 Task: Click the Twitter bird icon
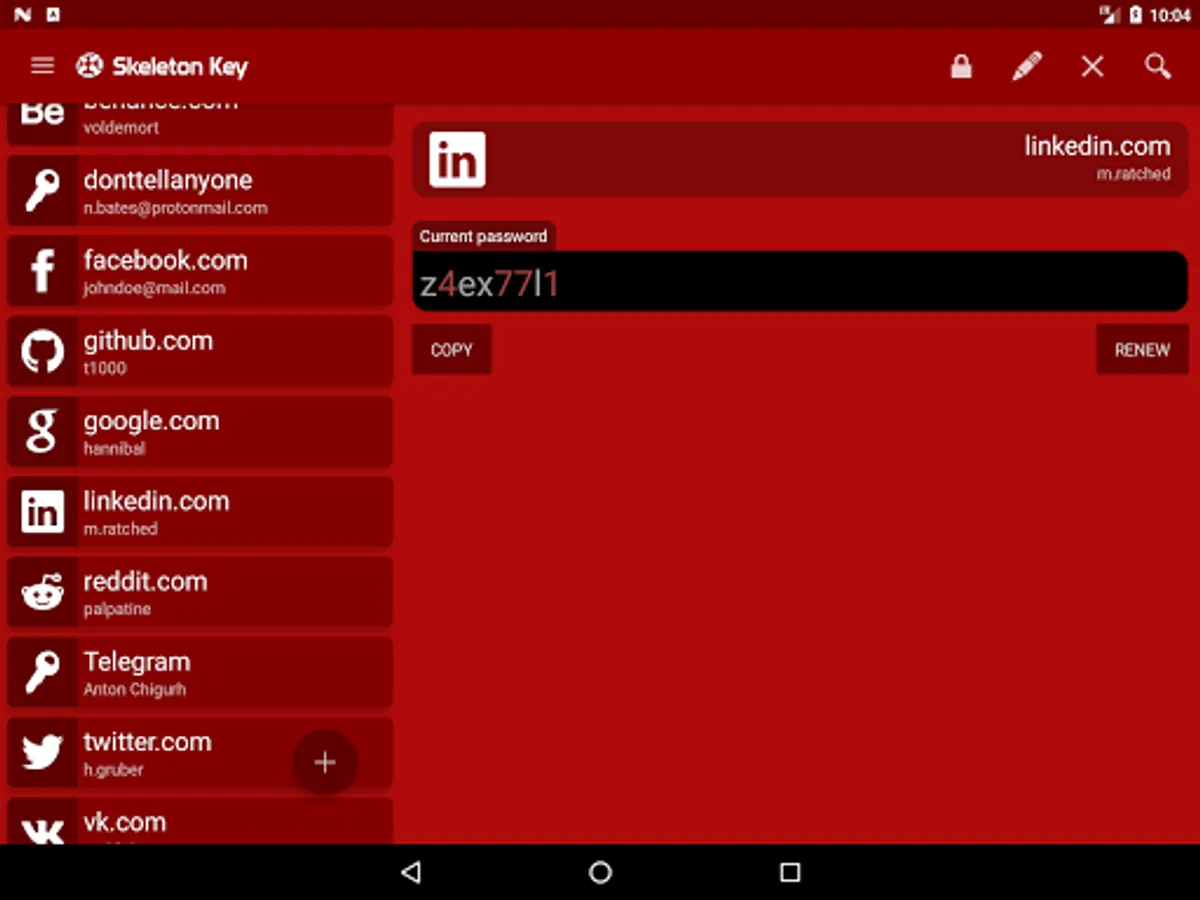coord(42,753)
